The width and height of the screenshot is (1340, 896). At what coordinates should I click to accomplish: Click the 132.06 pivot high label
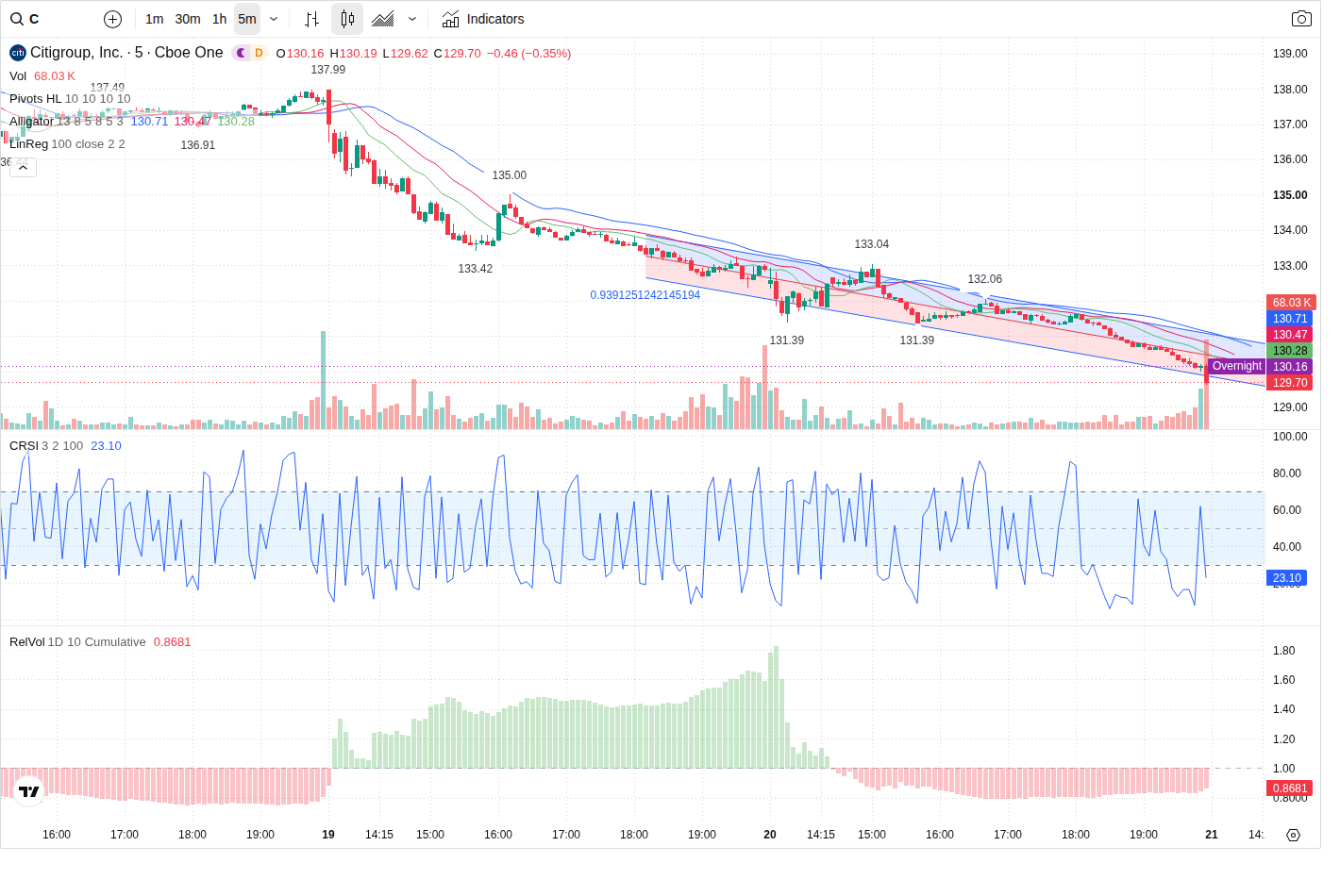(x=985, y=279)
